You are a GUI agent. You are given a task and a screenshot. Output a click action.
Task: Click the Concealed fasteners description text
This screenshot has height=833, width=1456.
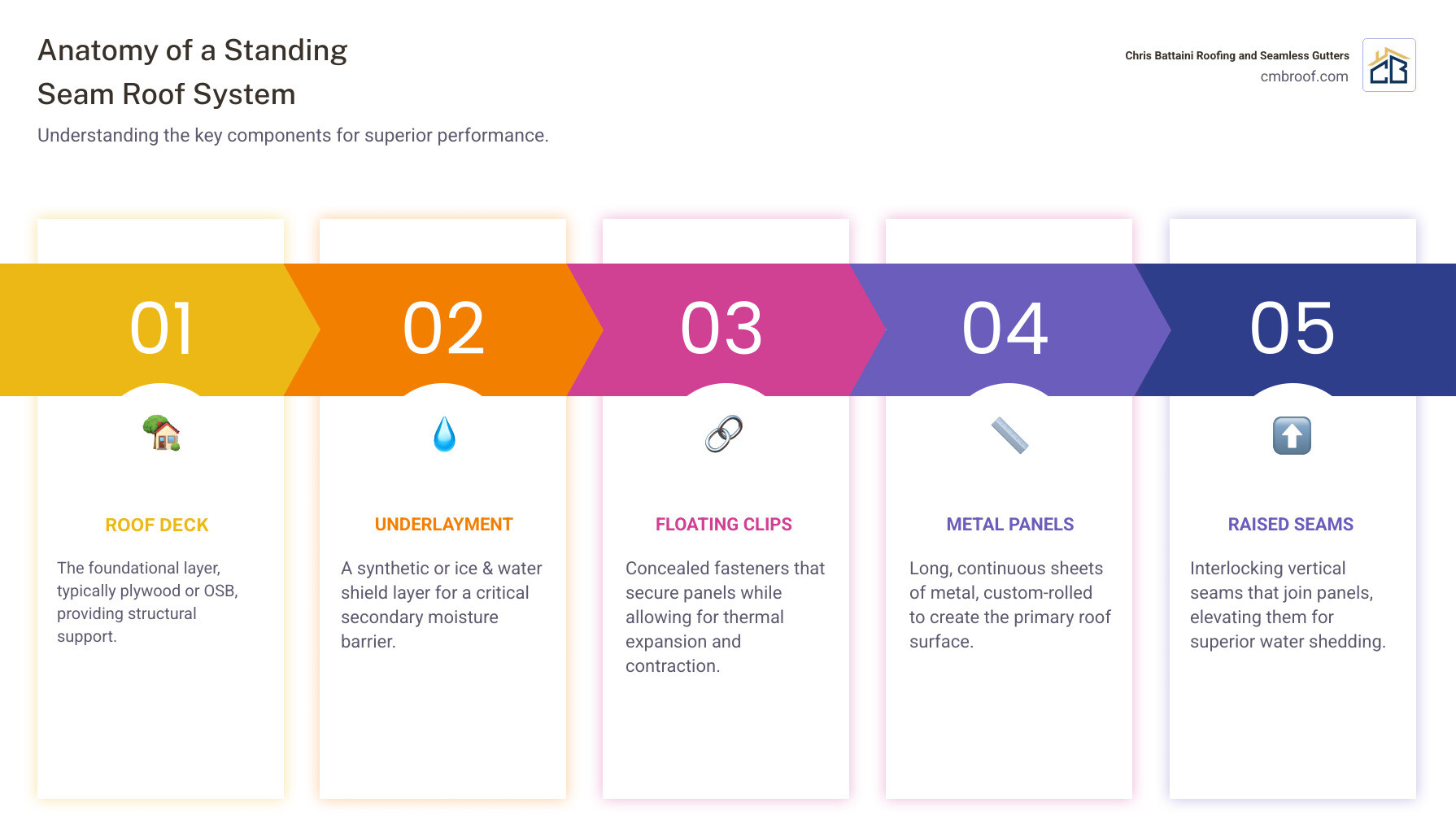click(x=725, y=617)
